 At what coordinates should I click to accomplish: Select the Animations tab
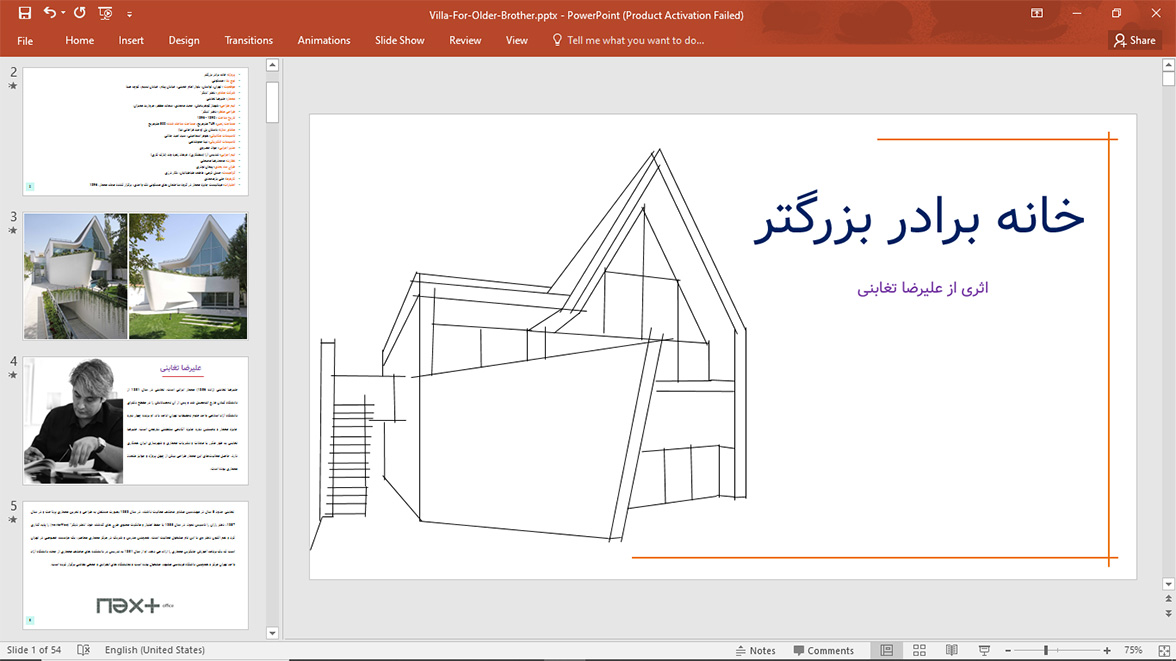(x=323, y=41)
